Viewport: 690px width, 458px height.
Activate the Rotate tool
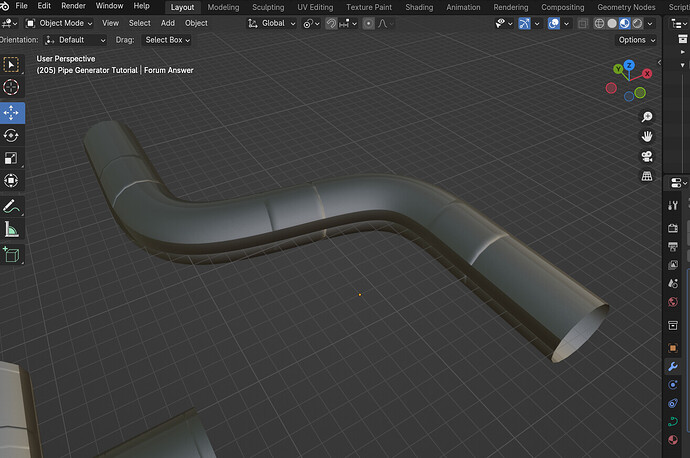pyautogui.click(x=11, y=136)
